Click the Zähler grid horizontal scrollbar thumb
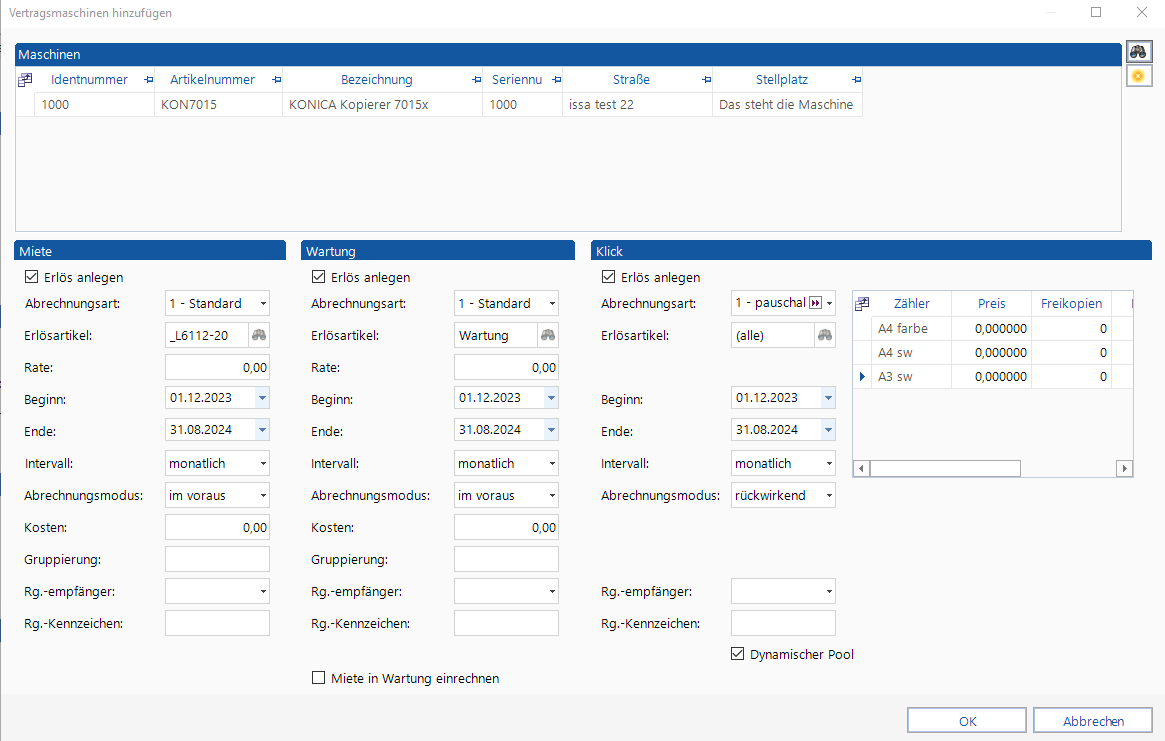This screenshot has height=741, width=1165. pyautogui.click(x=945, y=468)
